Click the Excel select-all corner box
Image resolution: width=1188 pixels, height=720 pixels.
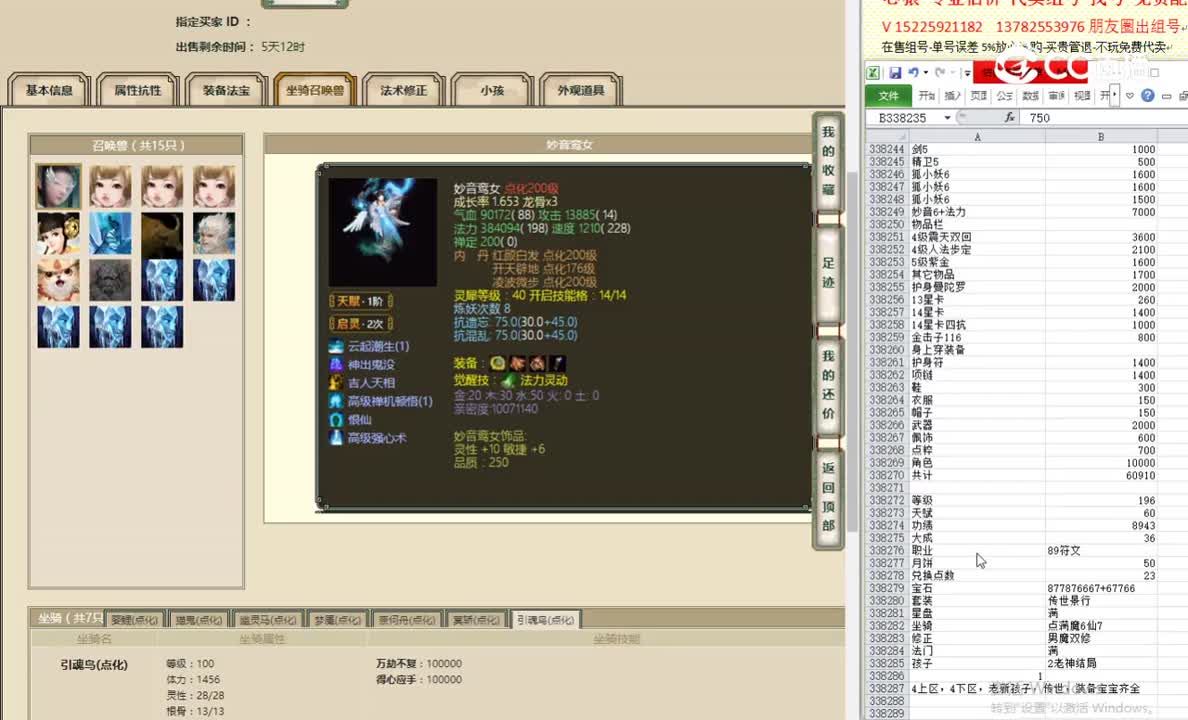point(886,136)
